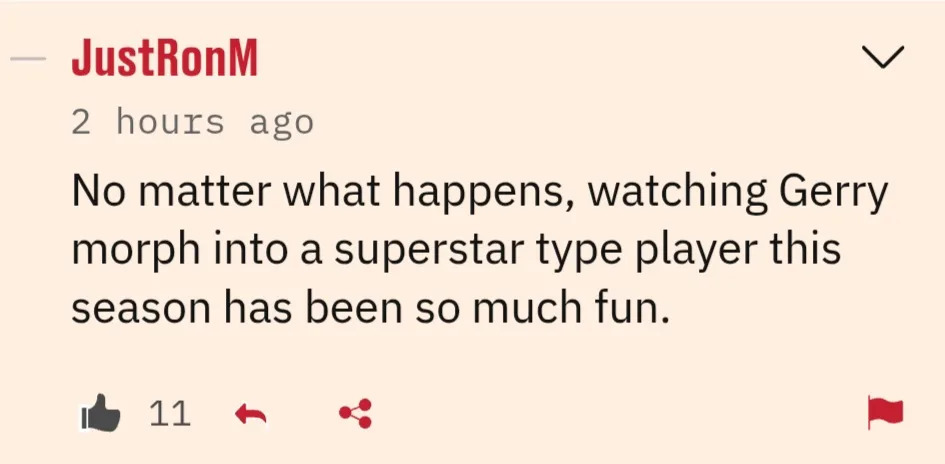Collapse the thread using the dash
Image resolution: width=945 pixels, height=464 pixels.
point(28,59)
